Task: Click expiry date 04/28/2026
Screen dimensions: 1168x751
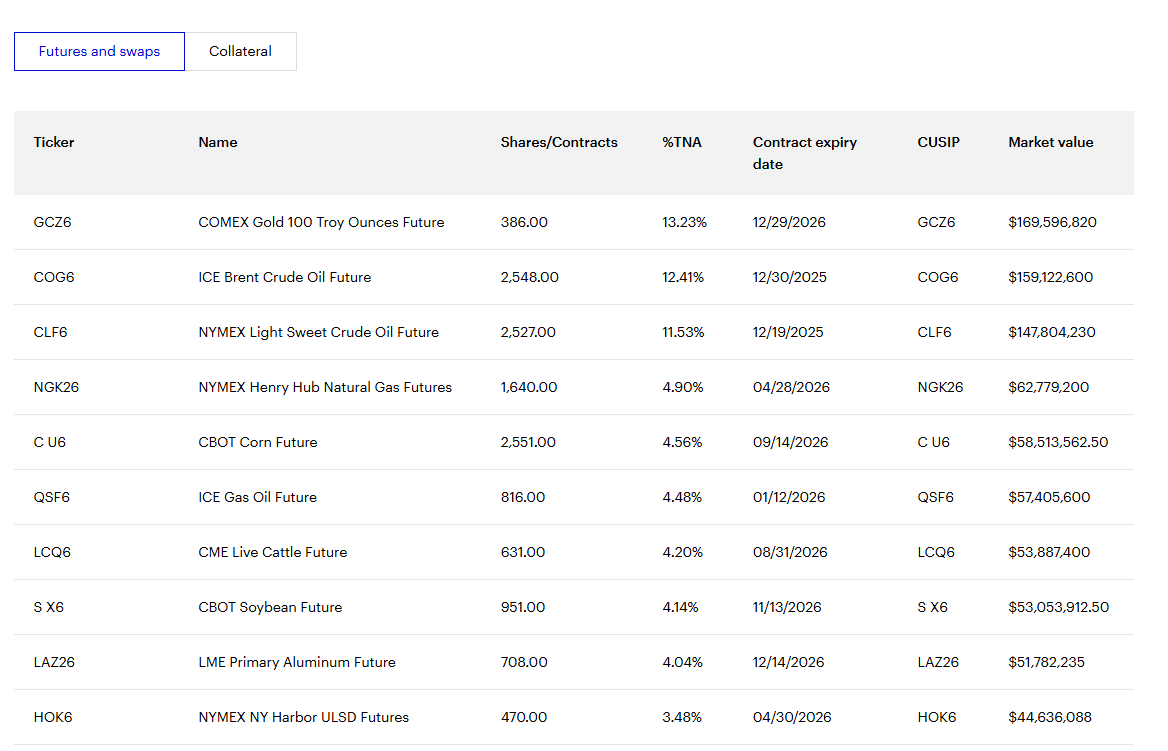Action: [x=791, y=387]
